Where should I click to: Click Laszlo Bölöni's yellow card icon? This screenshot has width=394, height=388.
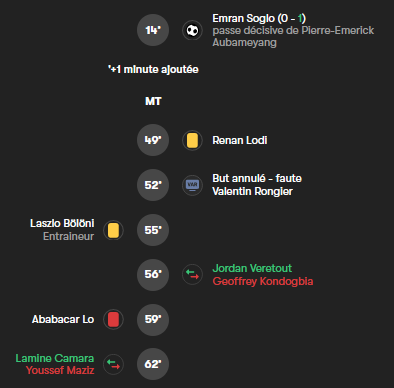[x=113, y=230]
